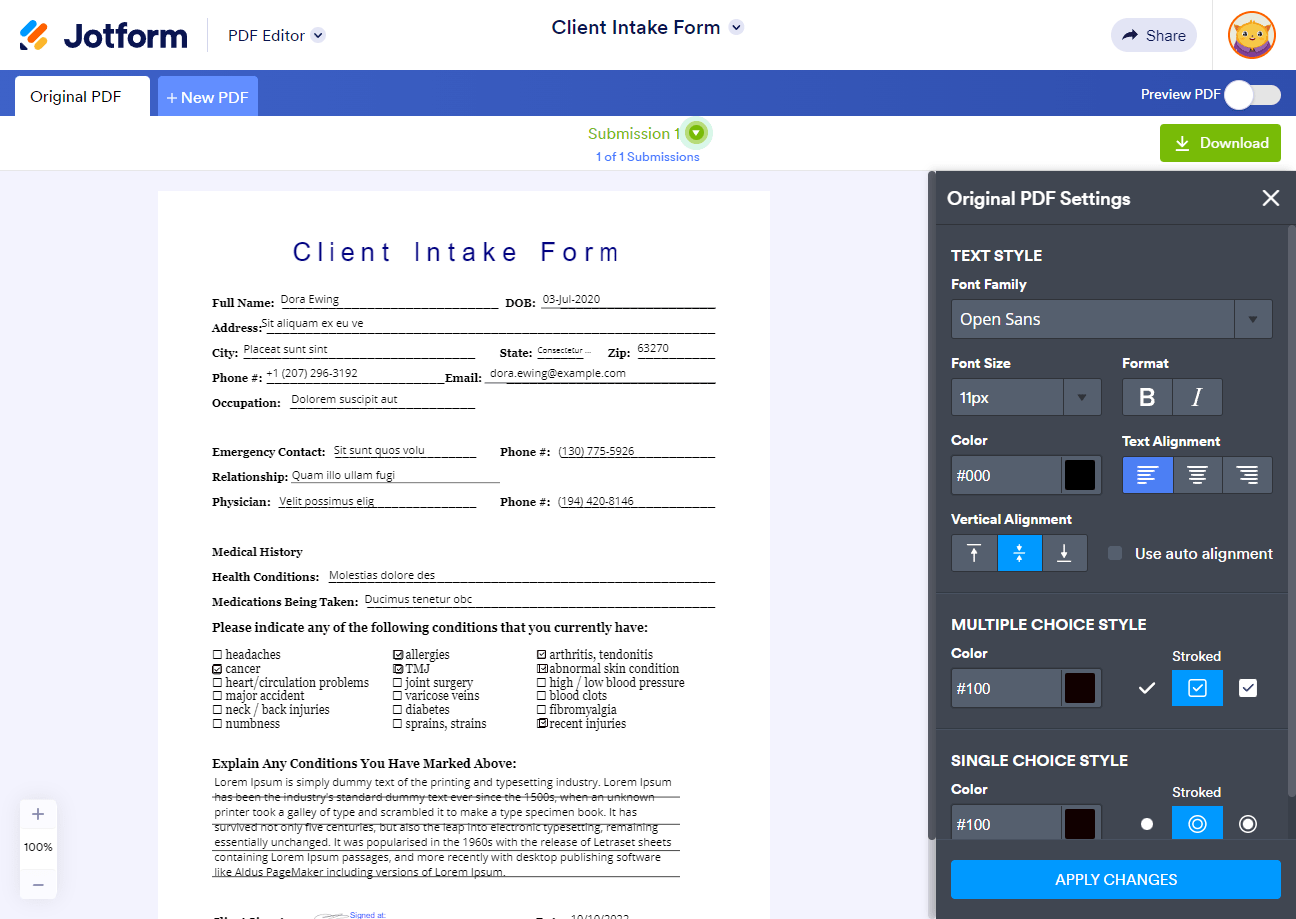Download the PDF
The height and width of the screenshot is (919, 1296).
pyautogui.click(x=1220, y=143)
